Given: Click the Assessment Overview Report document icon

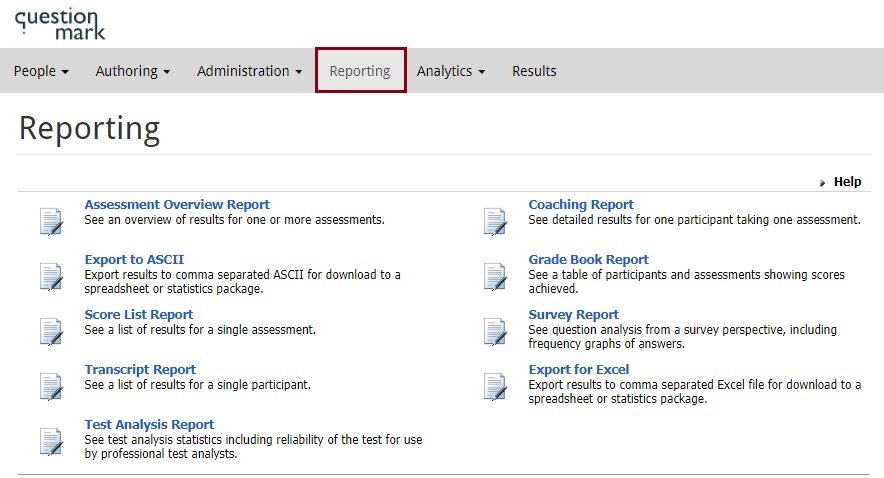Looking at the screenshot, I should click(x=51, y=221).
